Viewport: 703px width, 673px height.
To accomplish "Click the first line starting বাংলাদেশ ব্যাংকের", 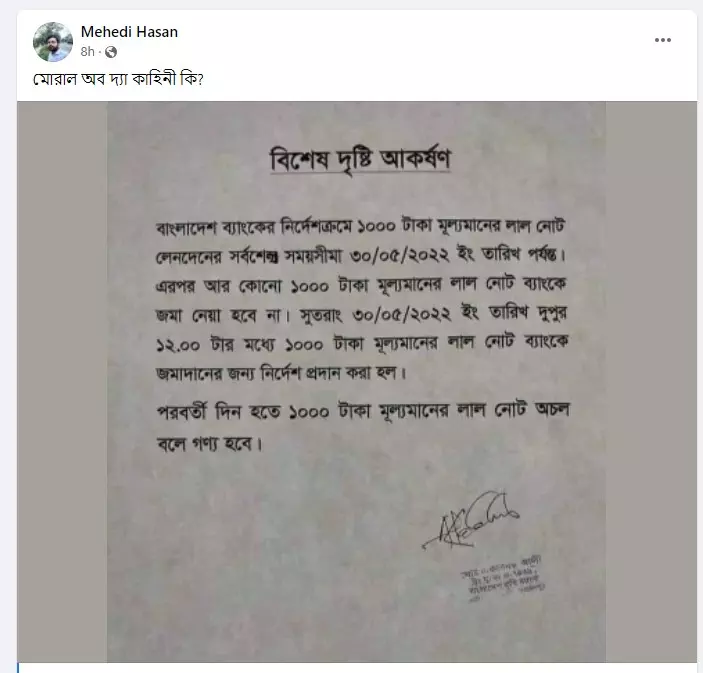I will coord(360,226).
